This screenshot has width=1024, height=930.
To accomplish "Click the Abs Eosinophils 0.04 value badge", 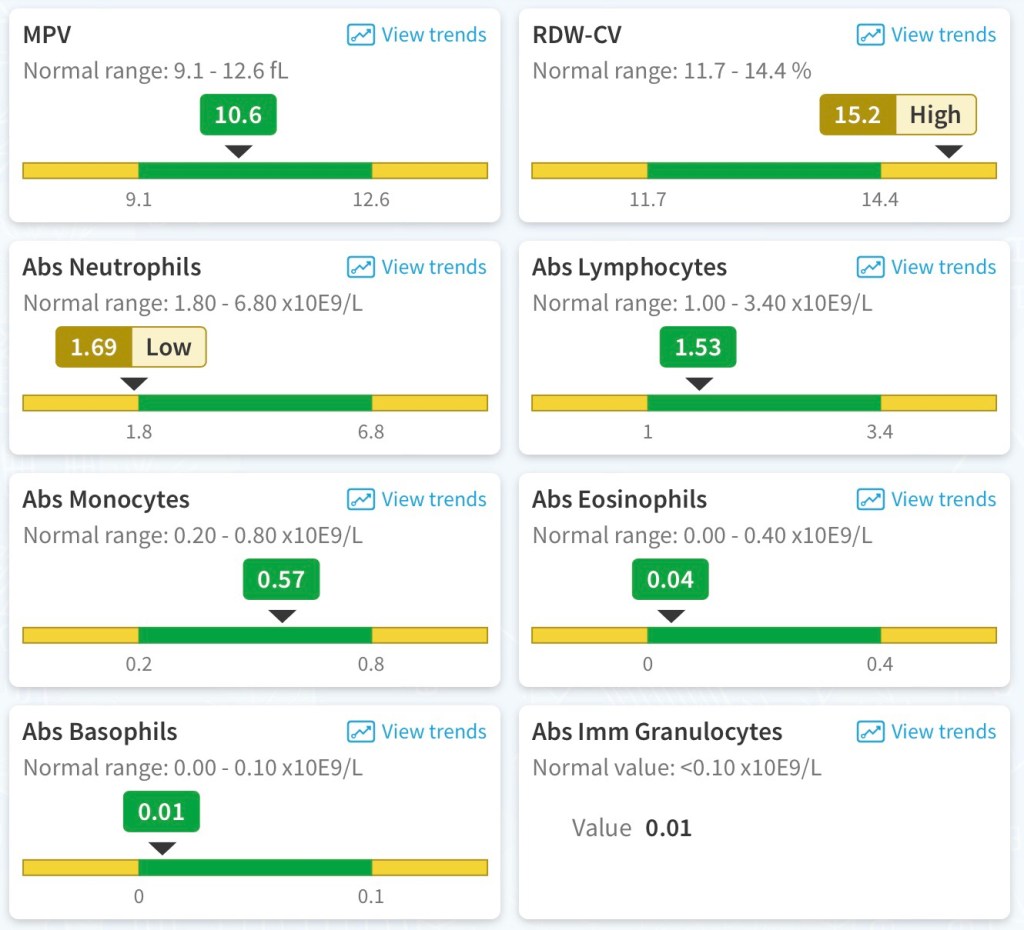I will coord(670,579).
